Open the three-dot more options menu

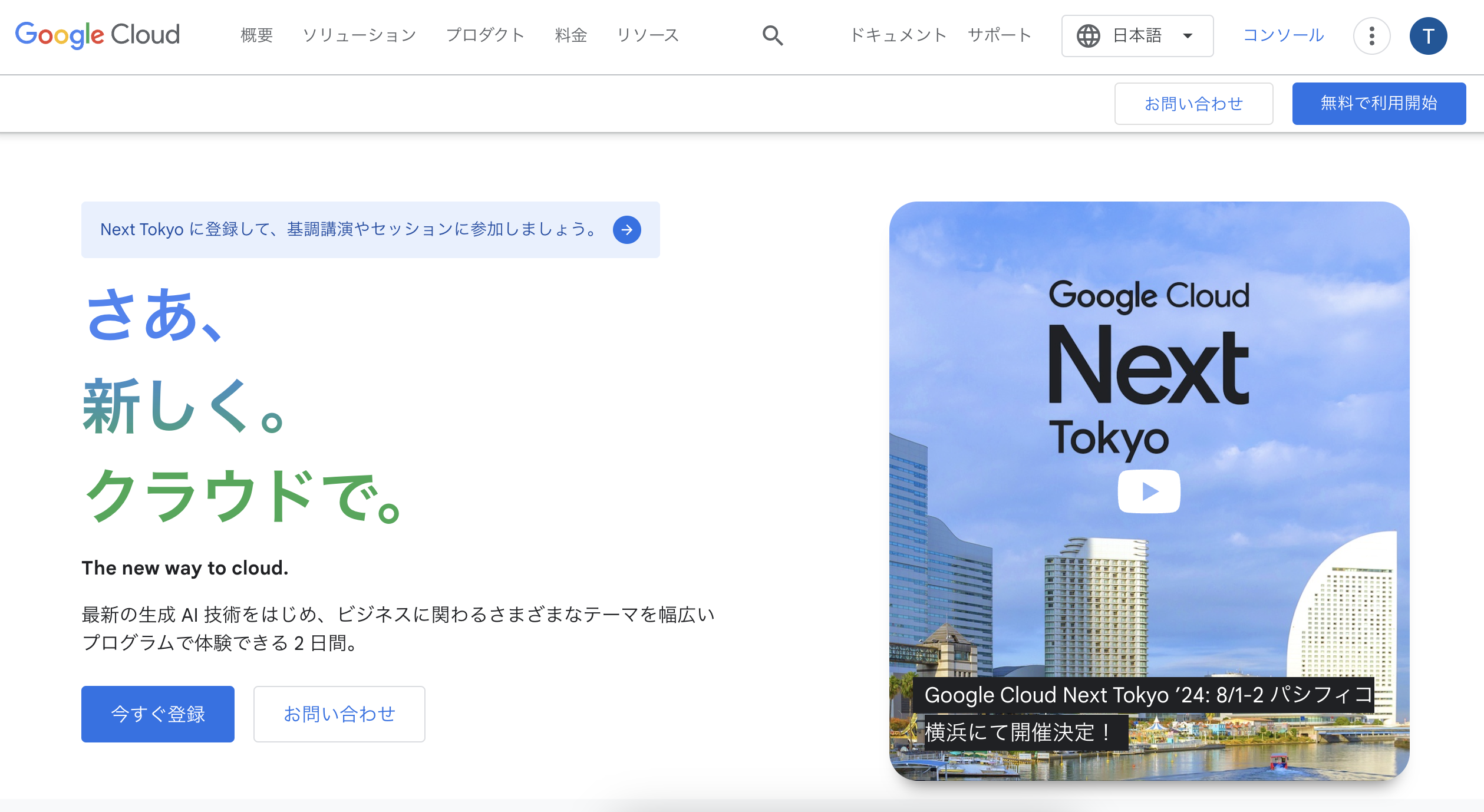click(1371, 36)
